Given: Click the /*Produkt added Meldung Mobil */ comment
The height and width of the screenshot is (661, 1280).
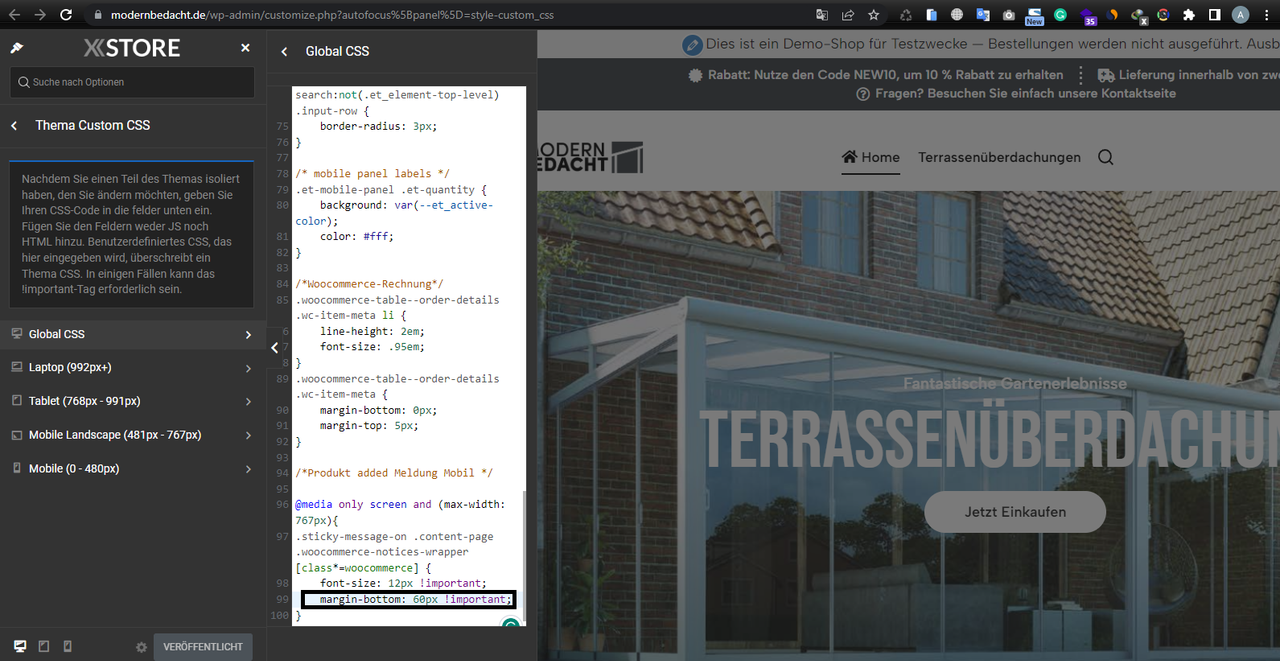Looking at the screenshot, I should [x=394, y=473].
